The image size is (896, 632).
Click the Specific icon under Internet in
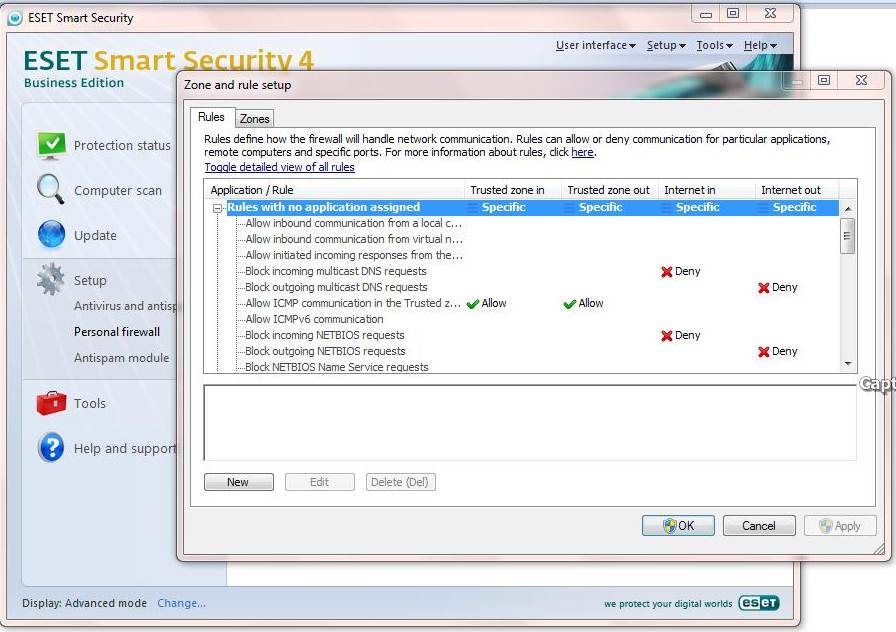coord(667,207)
